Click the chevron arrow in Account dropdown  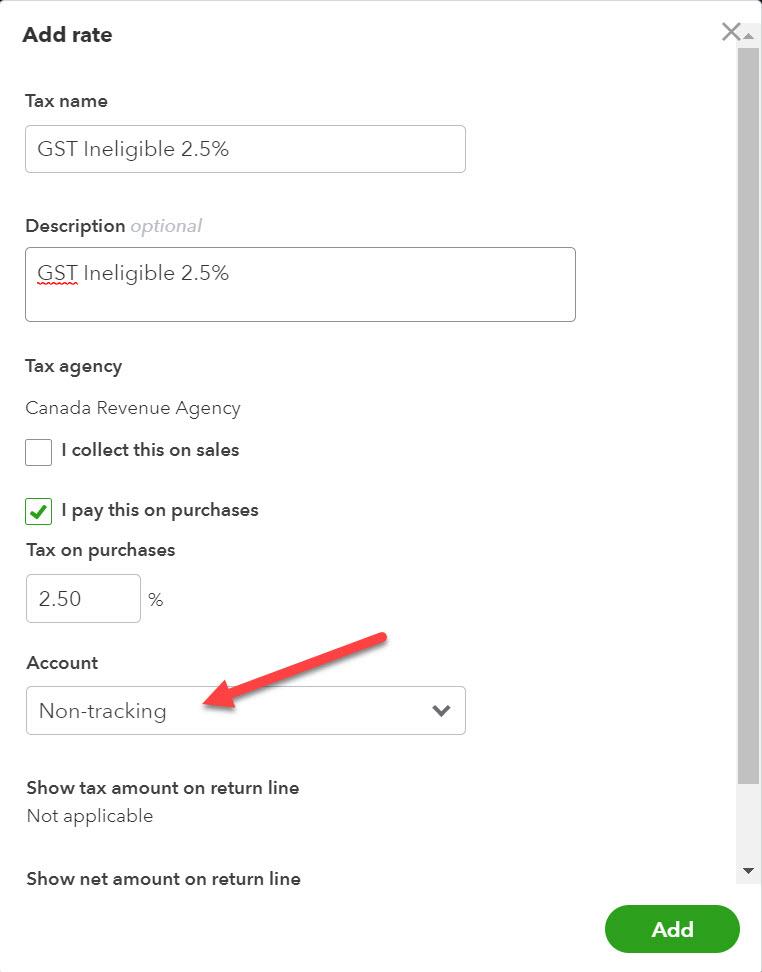441,711
